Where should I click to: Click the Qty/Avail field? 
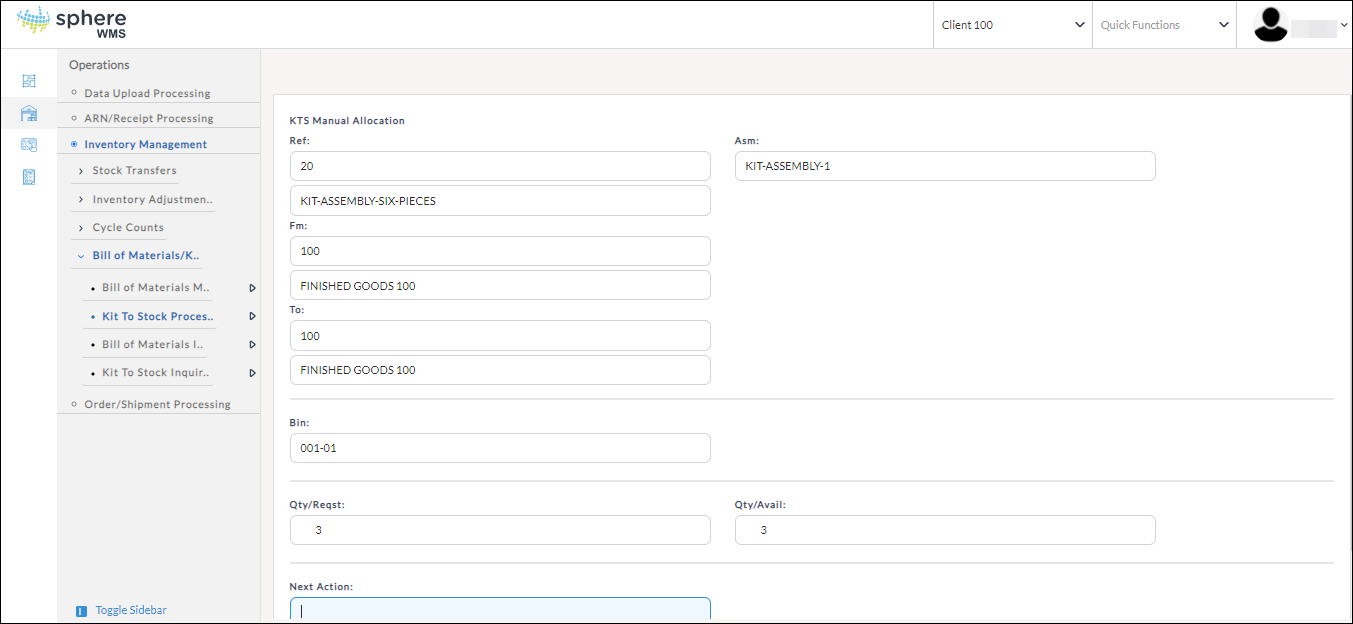click(x=945, y=530)
